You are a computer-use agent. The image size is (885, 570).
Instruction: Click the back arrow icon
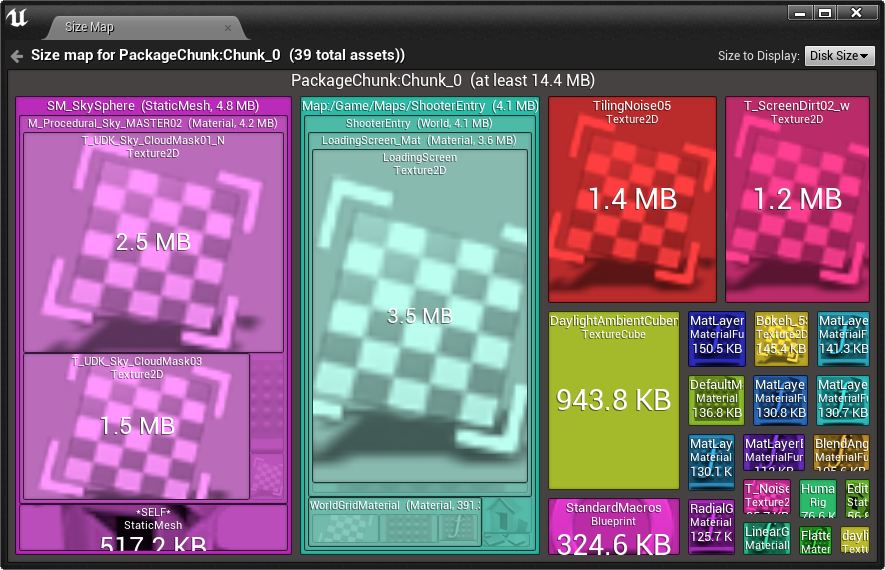[17, 56]
